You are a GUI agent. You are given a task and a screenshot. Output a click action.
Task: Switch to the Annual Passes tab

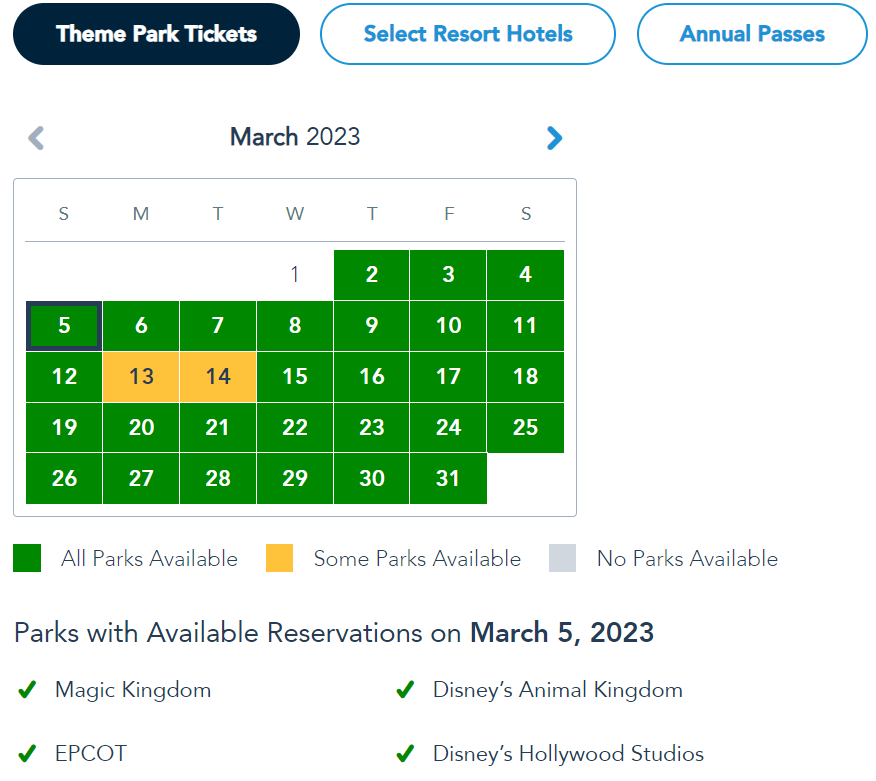(752, 34)
